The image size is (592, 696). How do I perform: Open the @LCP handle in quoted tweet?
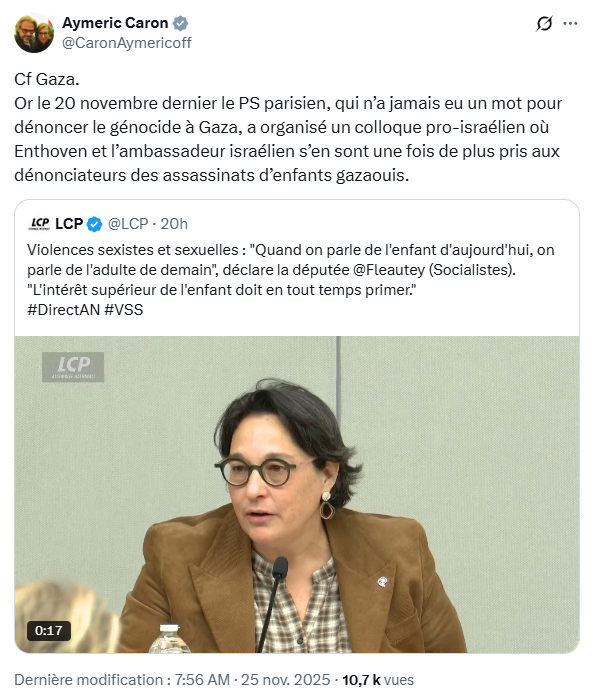coord(128,224)
